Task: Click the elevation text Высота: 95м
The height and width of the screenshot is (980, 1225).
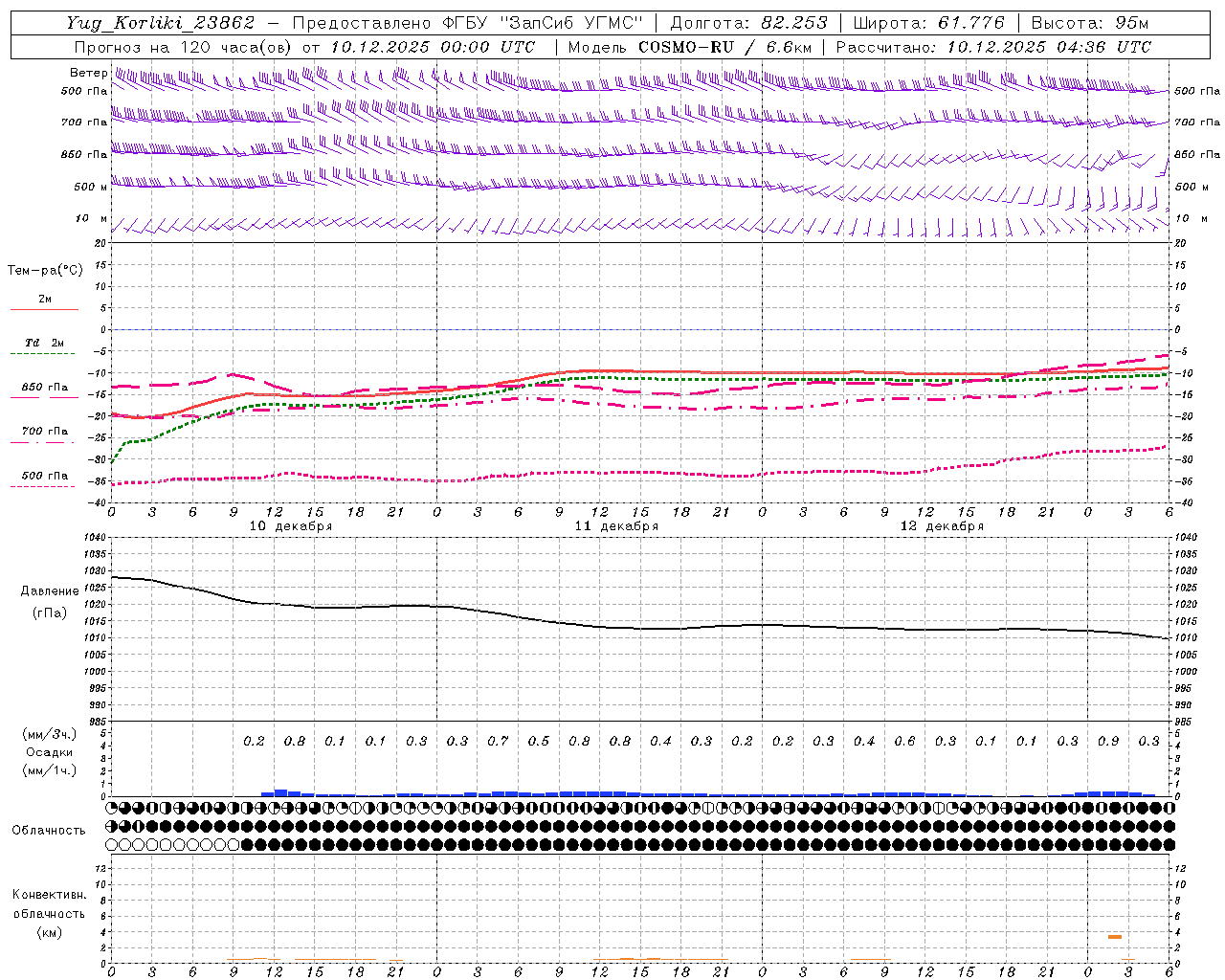Action: pos(1089,23)
